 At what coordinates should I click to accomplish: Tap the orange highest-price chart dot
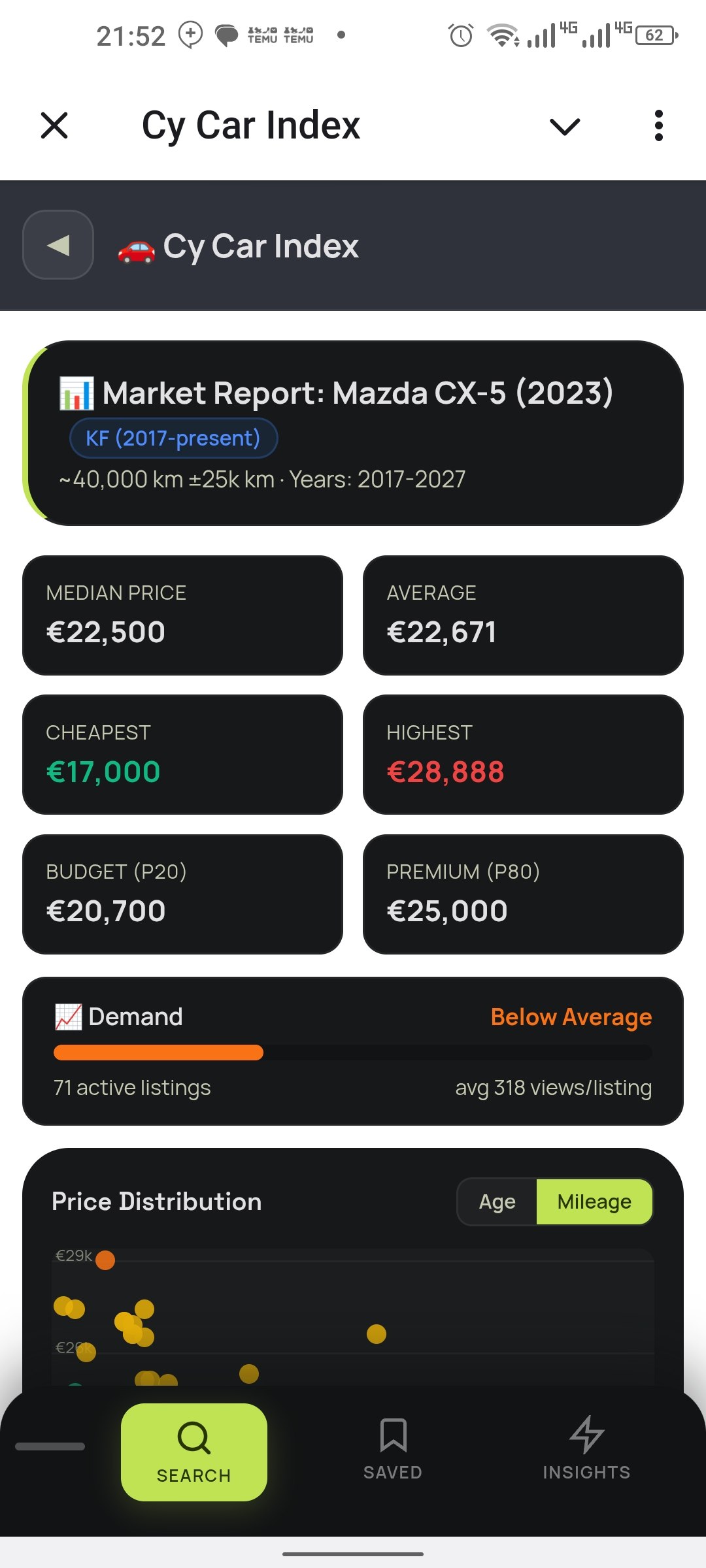pyautogui.click(x=105, y=1260)
